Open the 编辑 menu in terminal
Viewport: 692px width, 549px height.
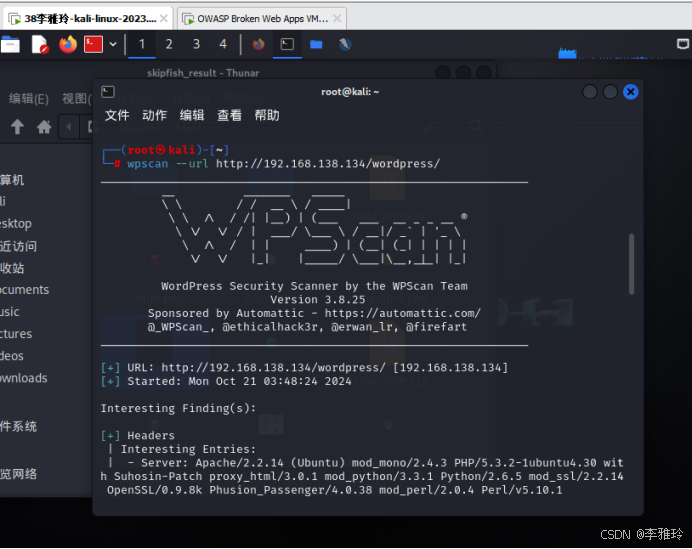(192, 116)
